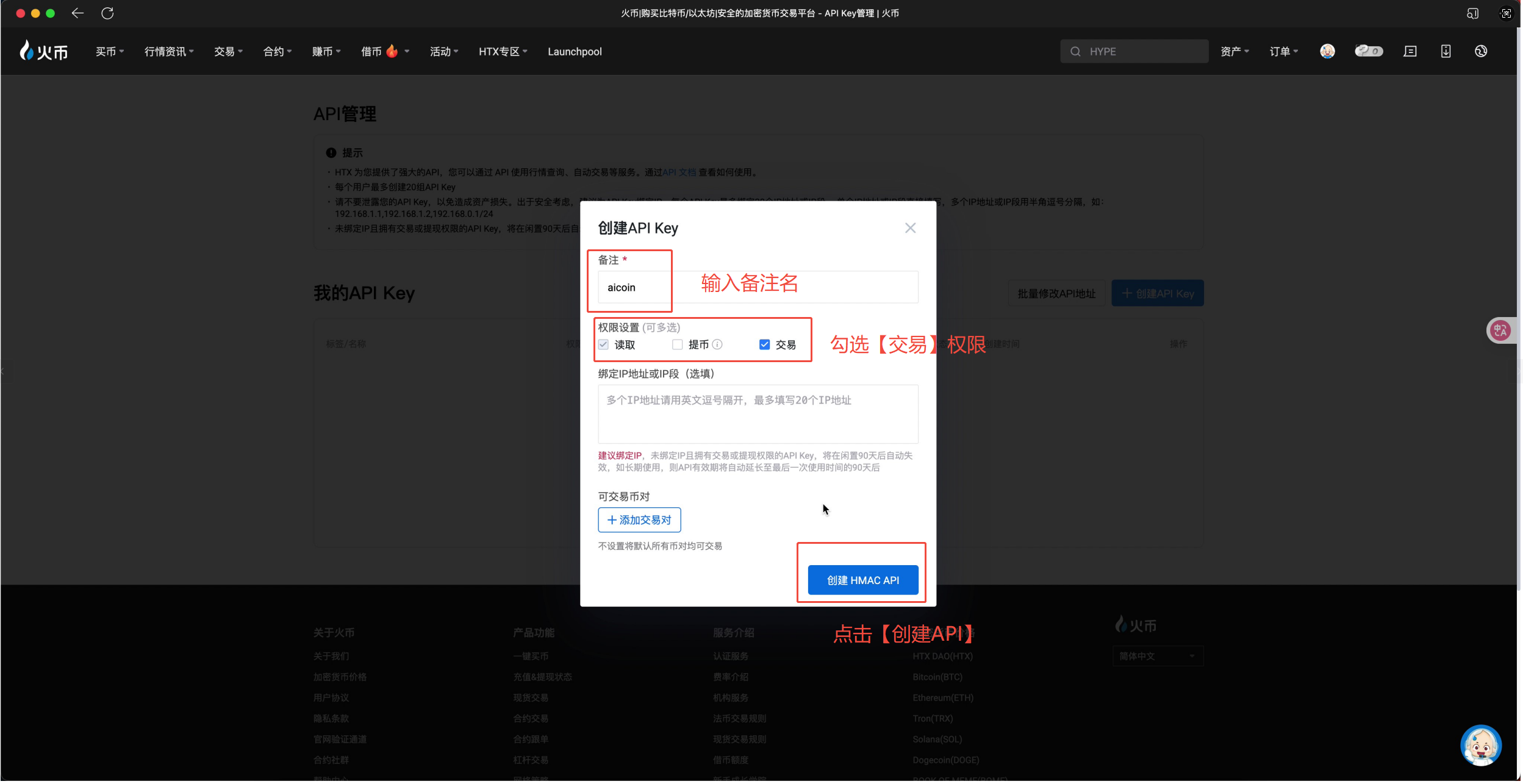The width and height of the screenshot is (1523, 784).
Task: Go back with the browser back arrow
Action: pyautogui.click(x=77, y=13)
